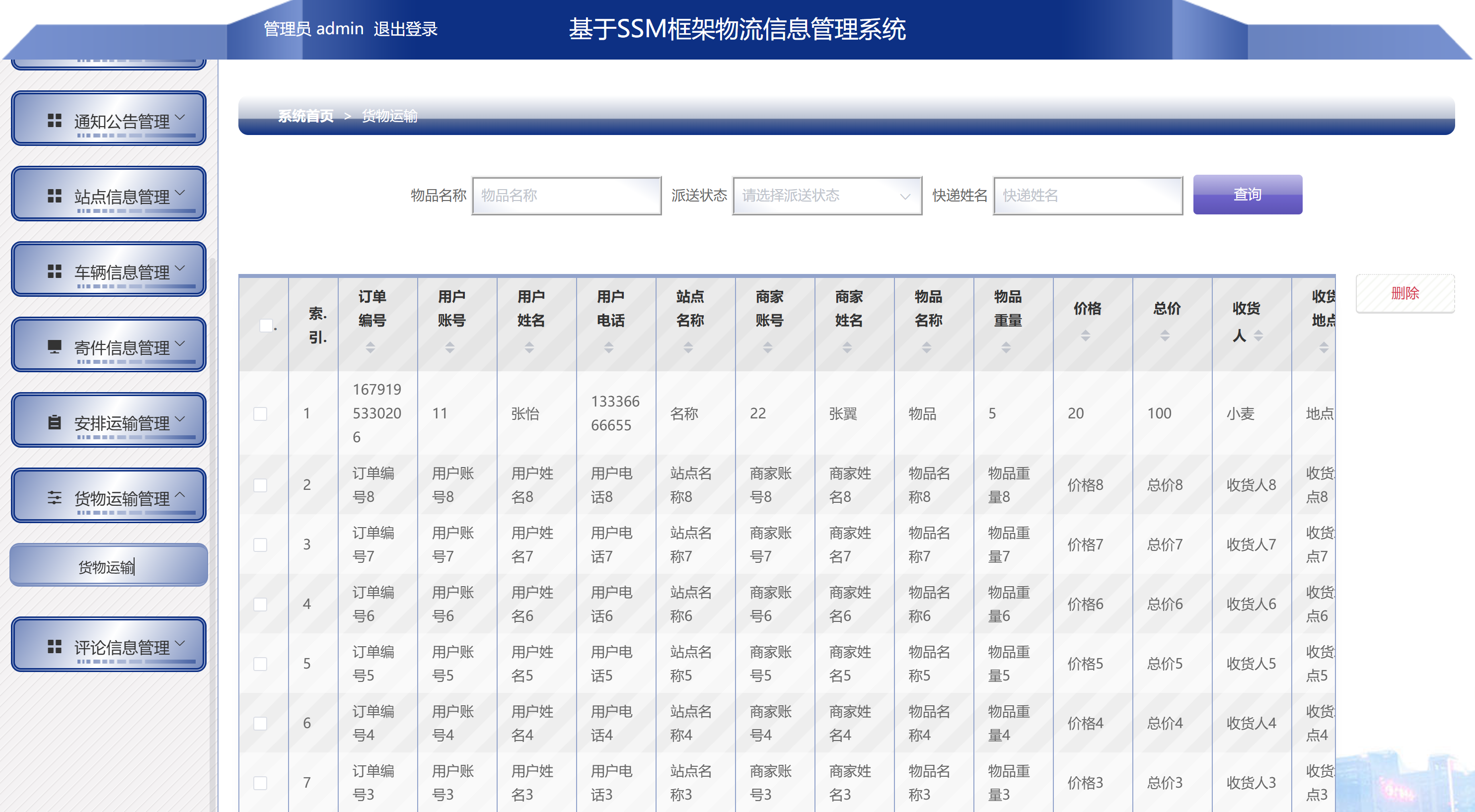The width and height of the screenshot is (1475, 812).
Task: Check the checkbox for row 4
Action: point(260,604)
